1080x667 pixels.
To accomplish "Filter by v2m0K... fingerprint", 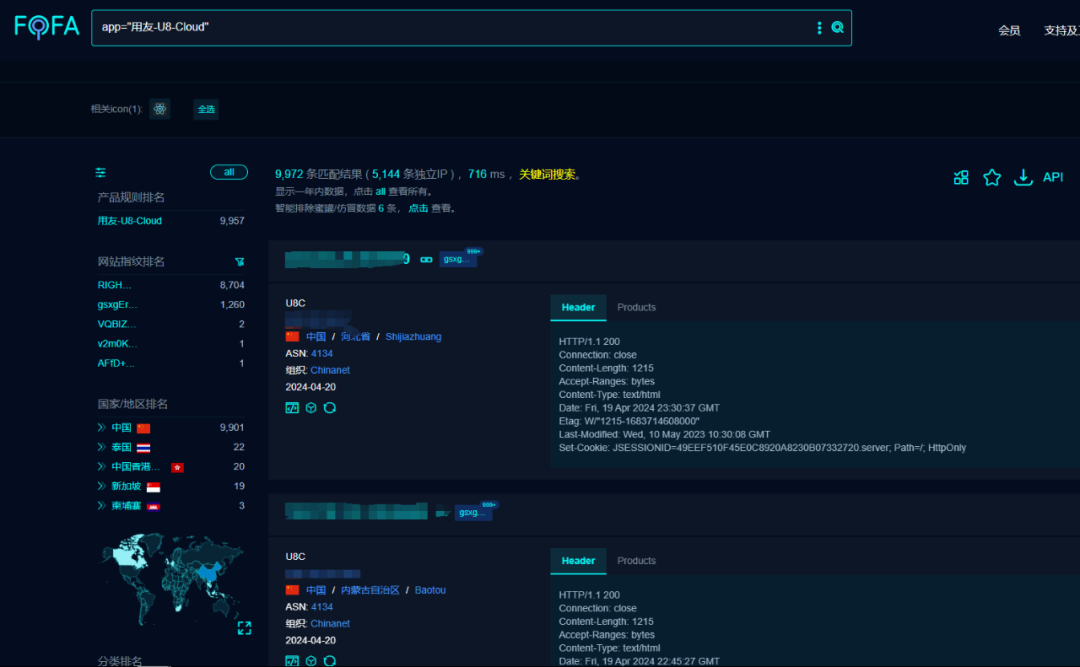I will (117, 343).
